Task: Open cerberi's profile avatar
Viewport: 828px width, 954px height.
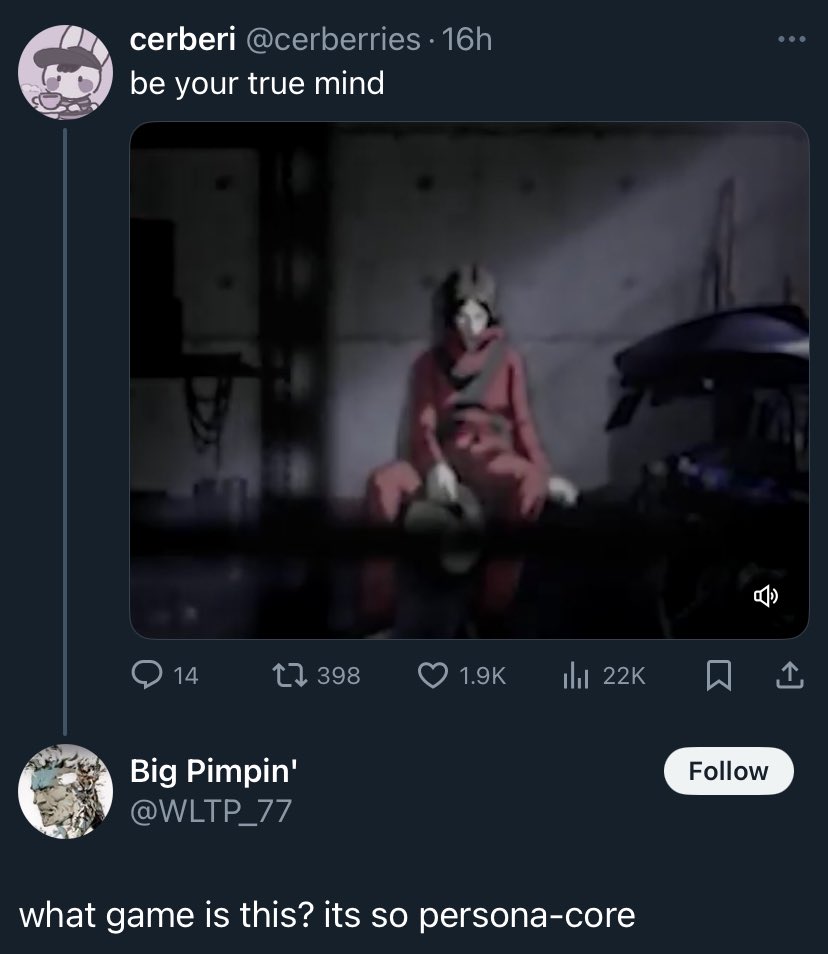Action: [65, 72]
